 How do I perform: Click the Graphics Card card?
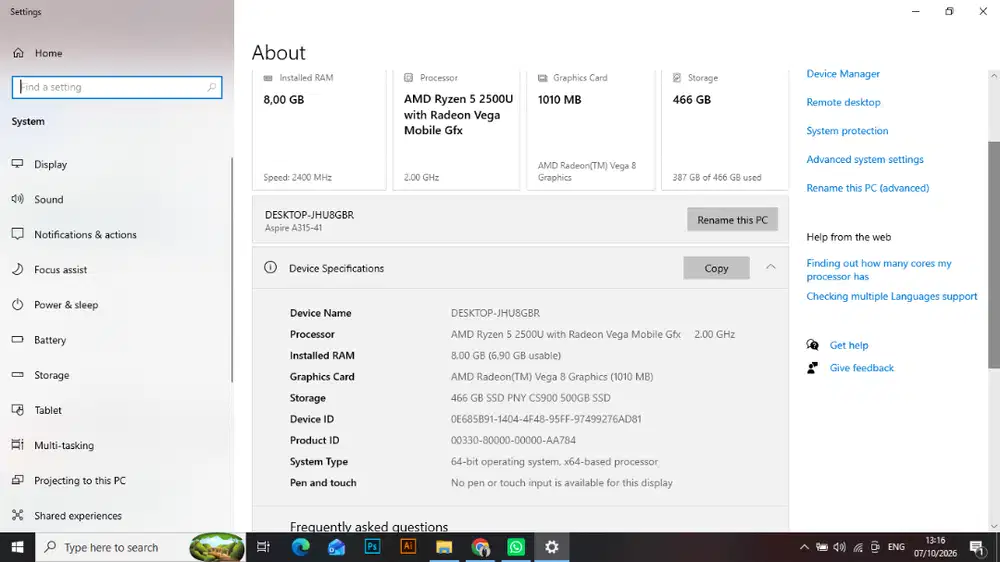point(591,130)
